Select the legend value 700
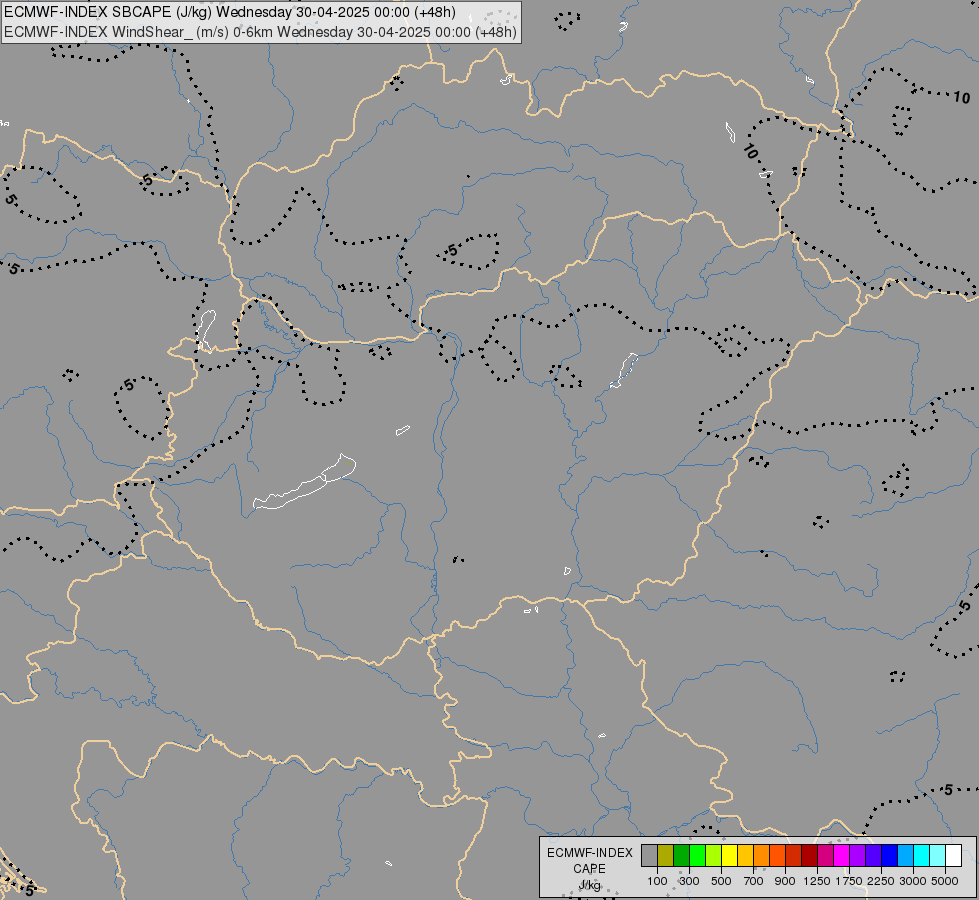Image resolution: width=979 pixels, height=900 pixels. 754,881
